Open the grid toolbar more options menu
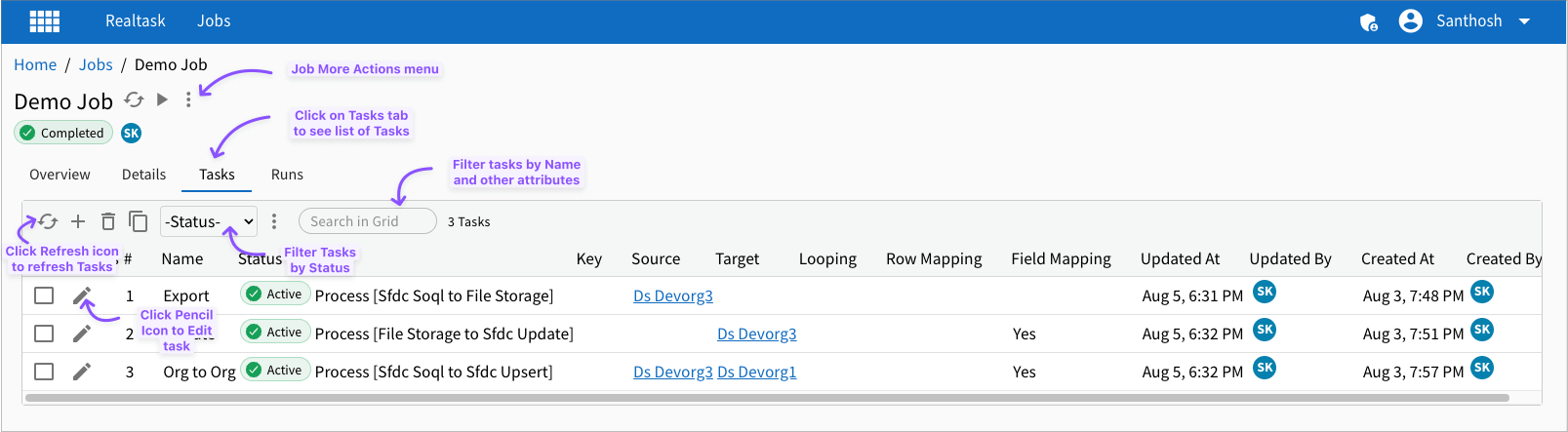This screenshot has width=1568, height=432. 274,221
